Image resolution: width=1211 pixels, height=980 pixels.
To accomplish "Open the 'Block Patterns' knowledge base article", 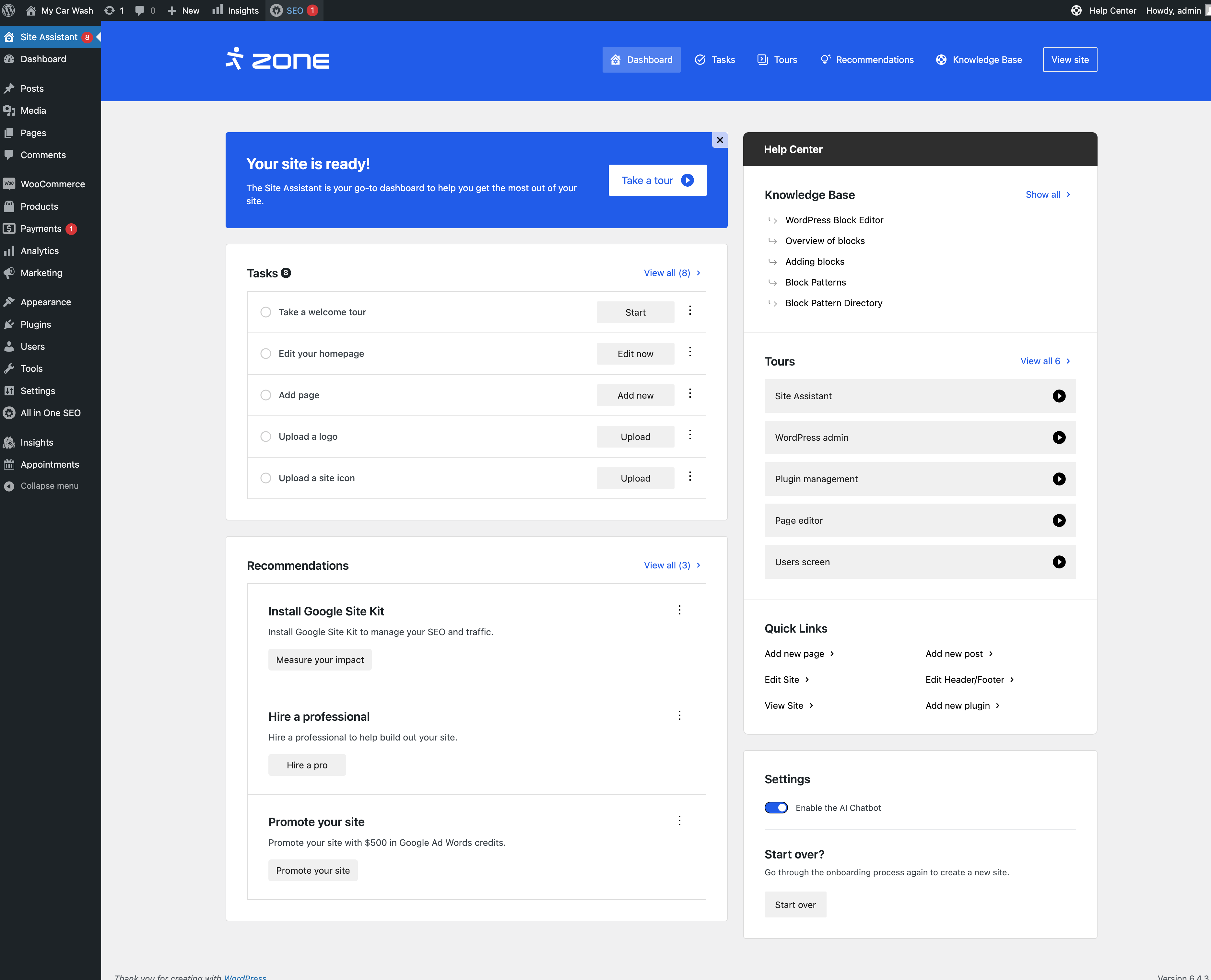I will point(815,282).
